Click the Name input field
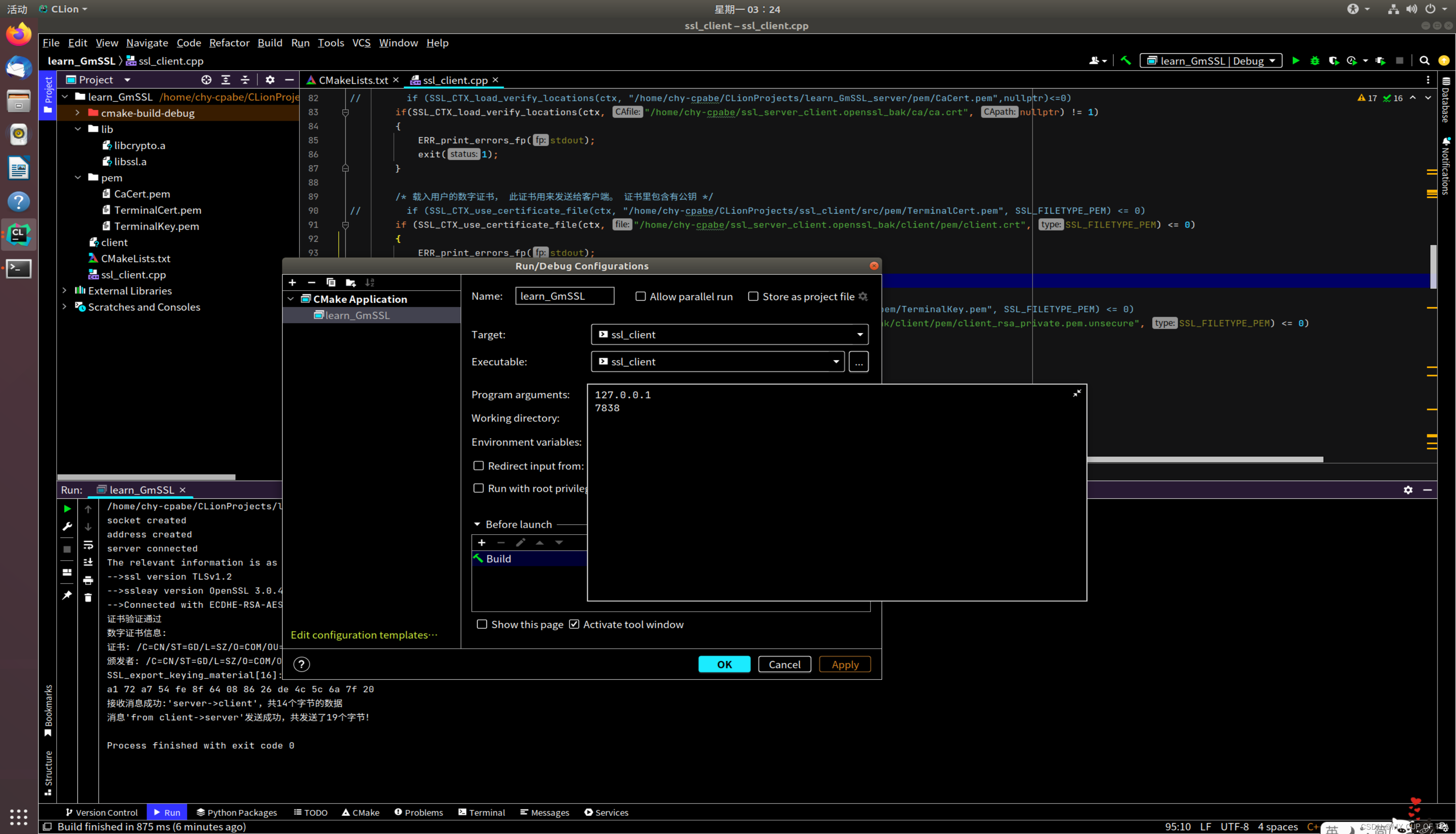The width and height of the screenshot is (1456, 834). [x=564, y=296]
